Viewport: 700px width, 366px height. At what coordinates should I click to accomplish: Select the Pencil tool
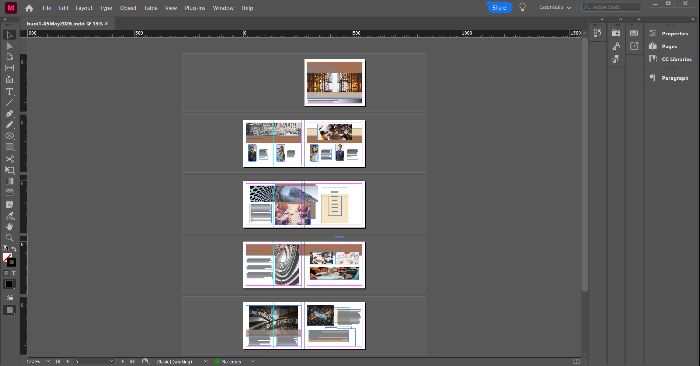[x=10, y=125]
